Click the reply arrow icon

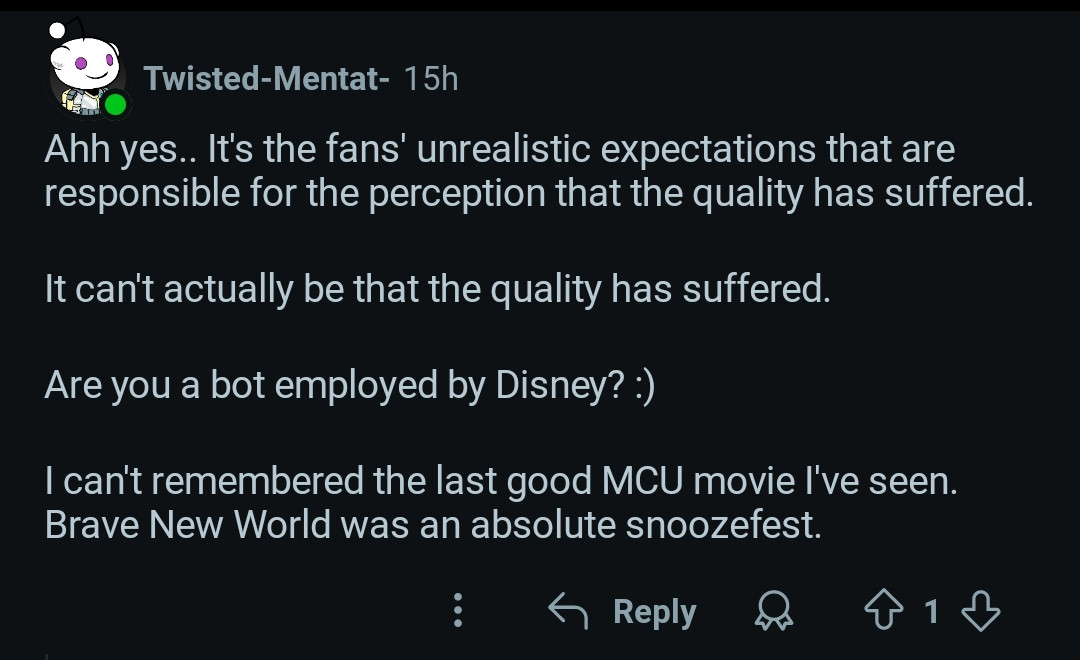[x=570, y=610]
